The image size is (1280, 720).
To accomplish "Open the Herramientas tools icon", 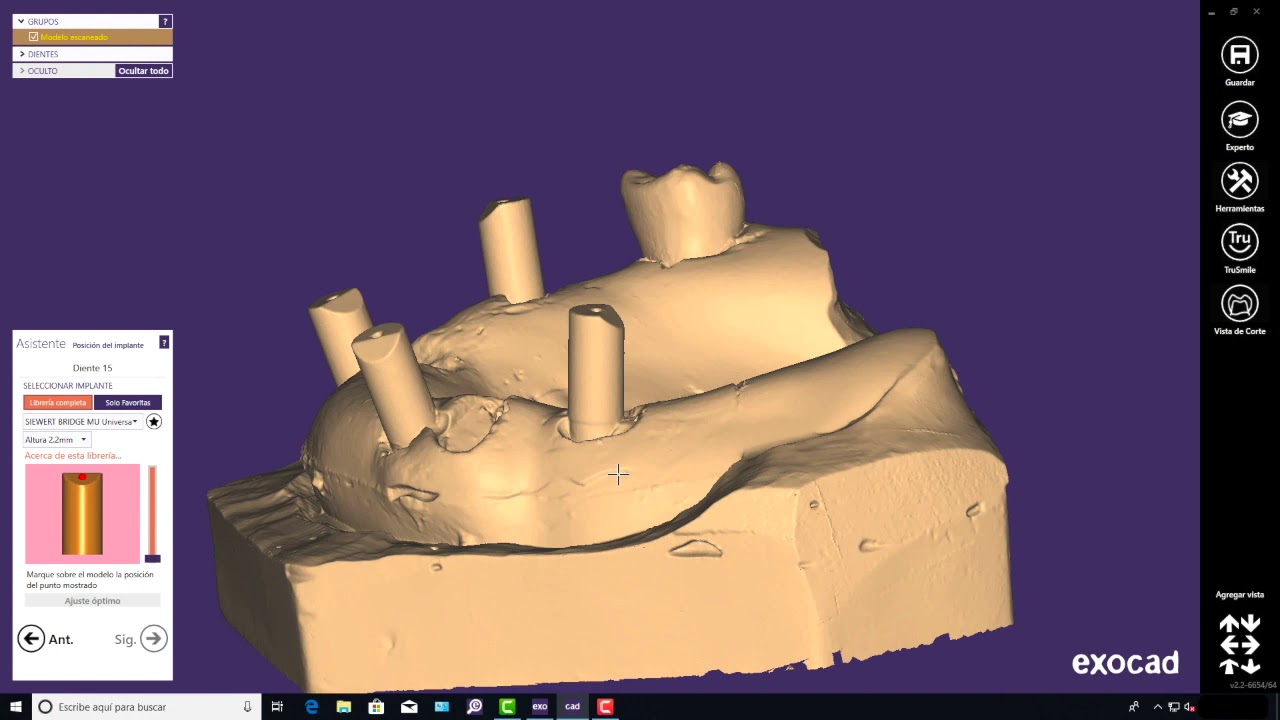I will click(x=1239, y=181).
